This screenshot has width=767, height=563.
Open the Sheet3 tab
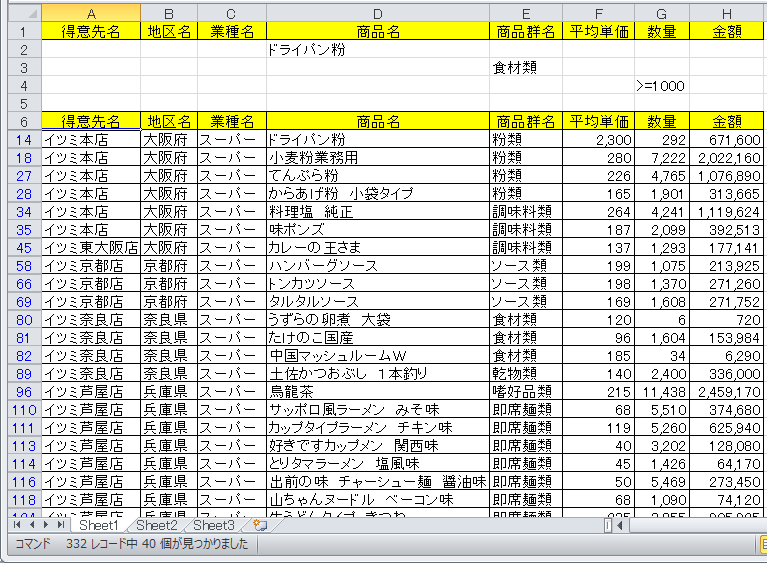pos(214,525)
